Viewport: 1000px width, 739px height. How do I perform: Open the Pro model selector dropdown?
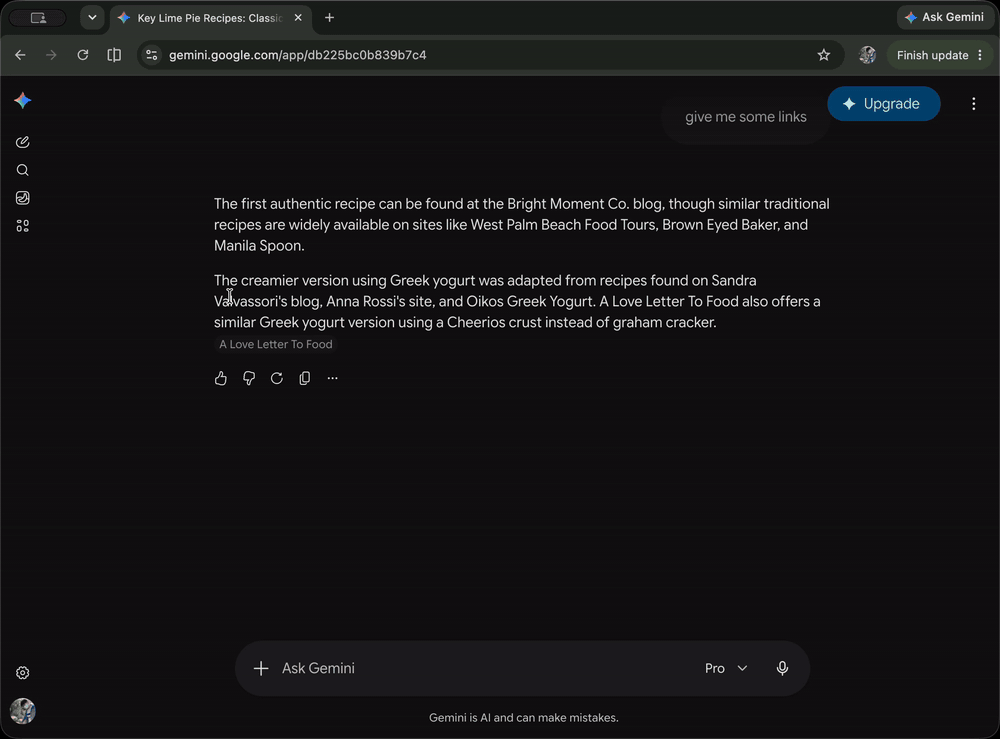pyautogui.click(x=726, y=668)
